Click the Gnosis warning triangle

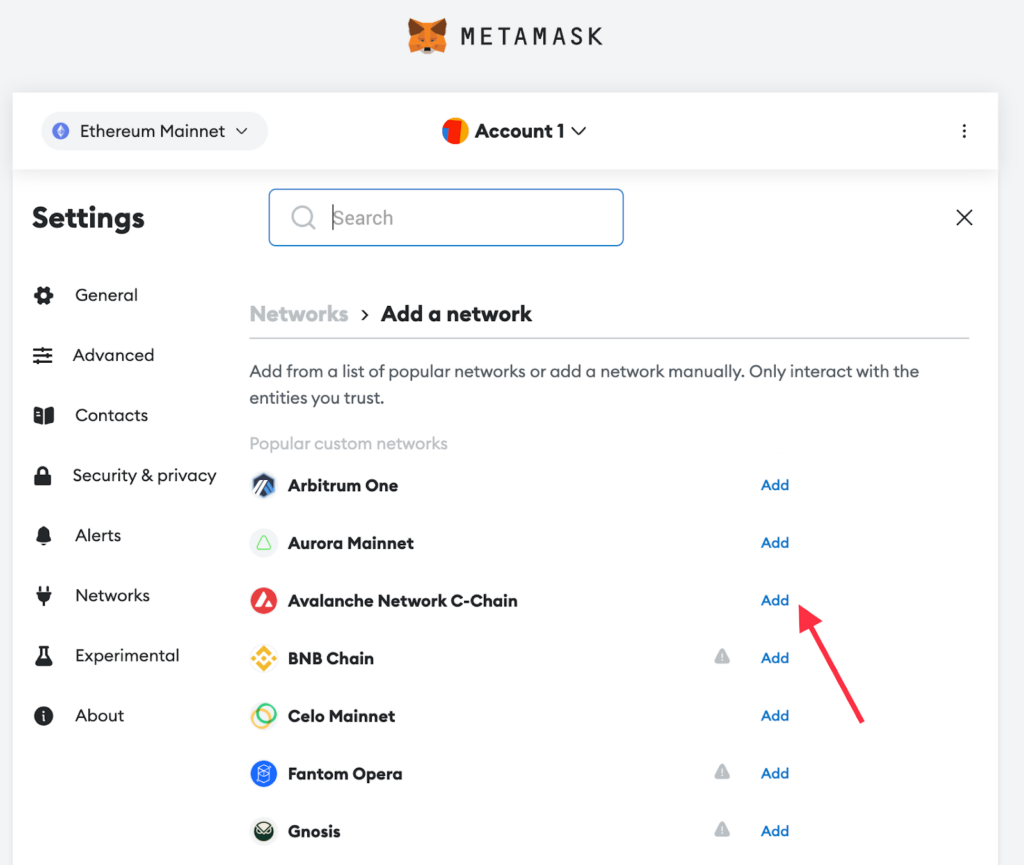point(722,829)
